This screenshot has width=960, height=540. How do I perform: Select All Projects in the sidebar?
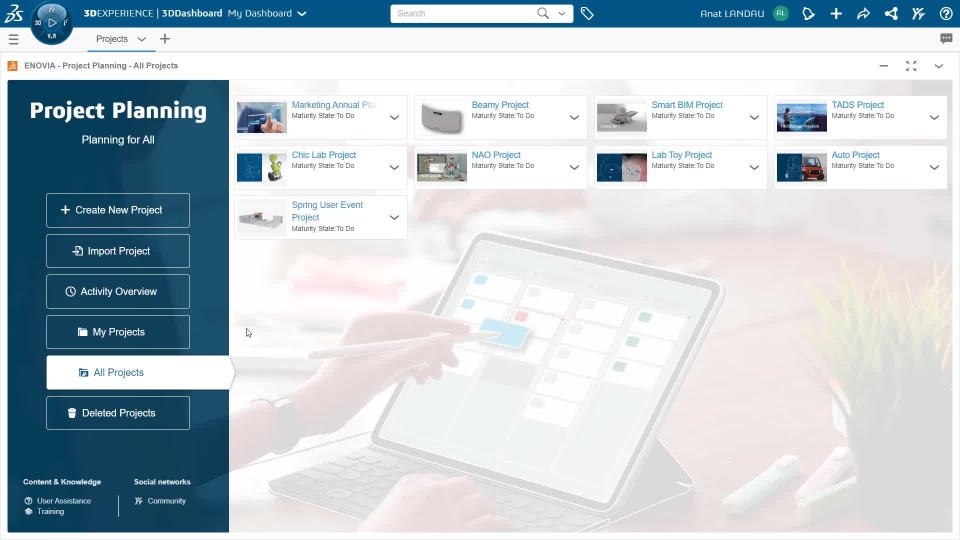coord(138,372)
